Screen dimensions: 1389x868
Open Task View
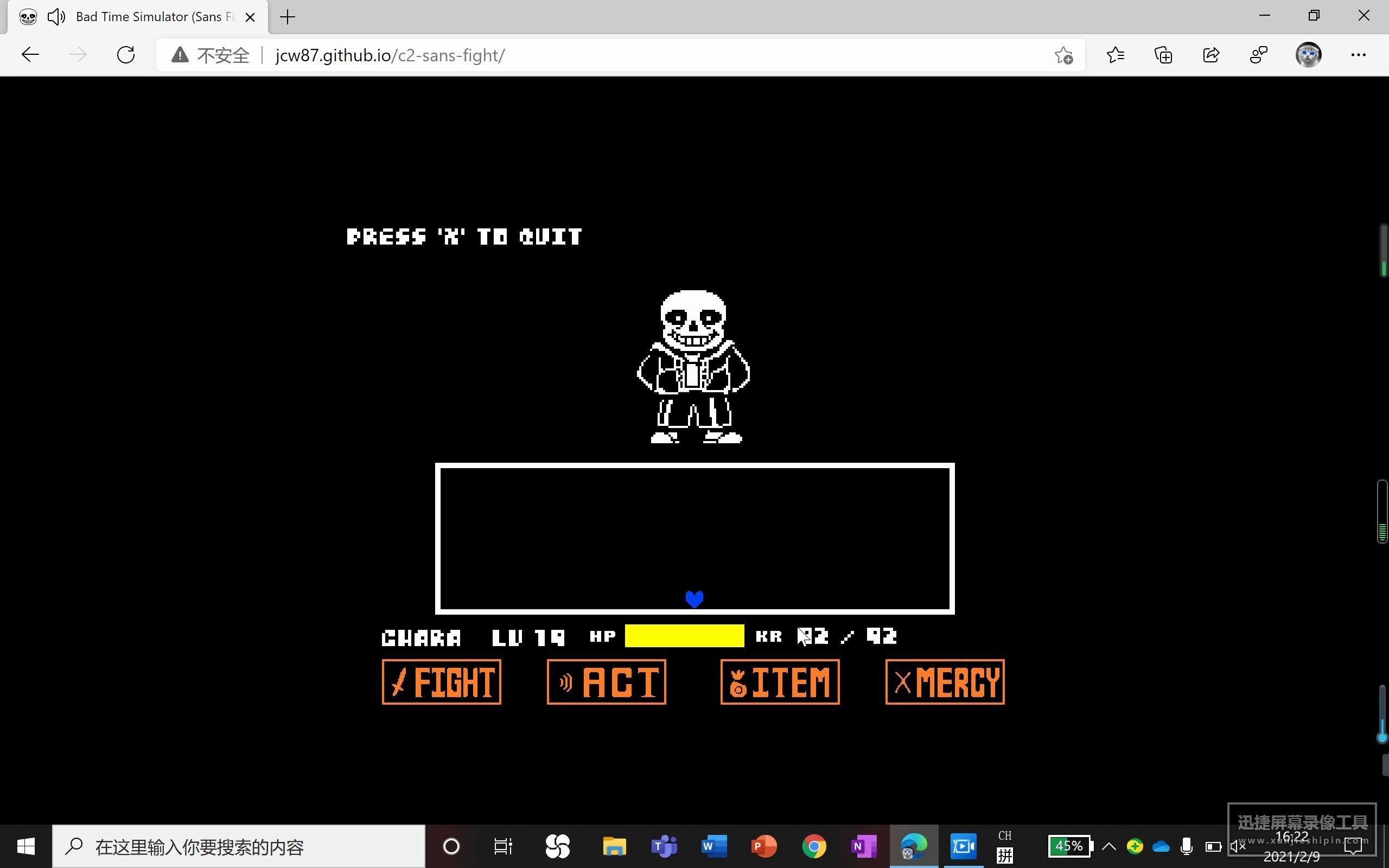[503, 846]
